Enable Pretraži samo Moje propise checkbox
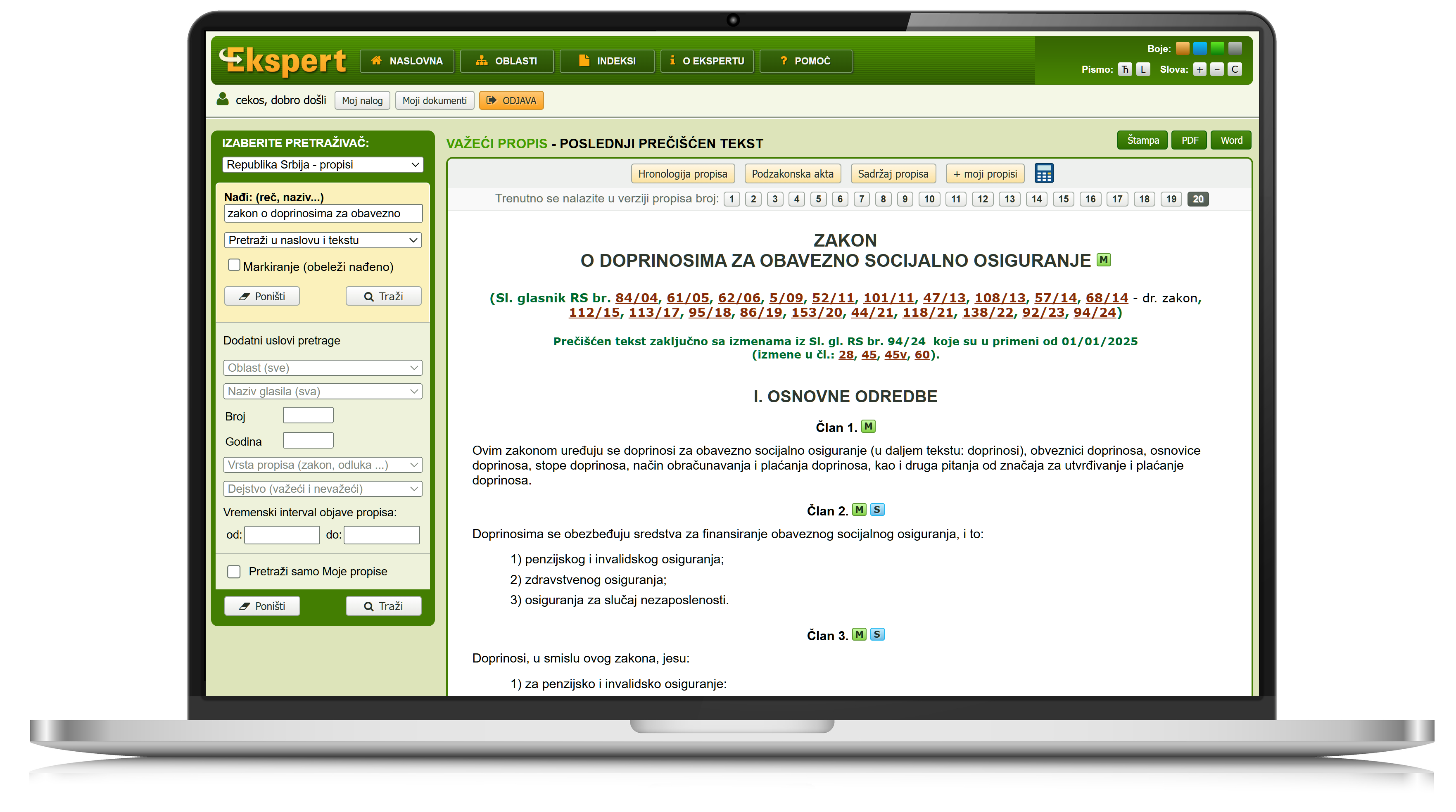This screenshot has width=1456, height=812. 234,571
